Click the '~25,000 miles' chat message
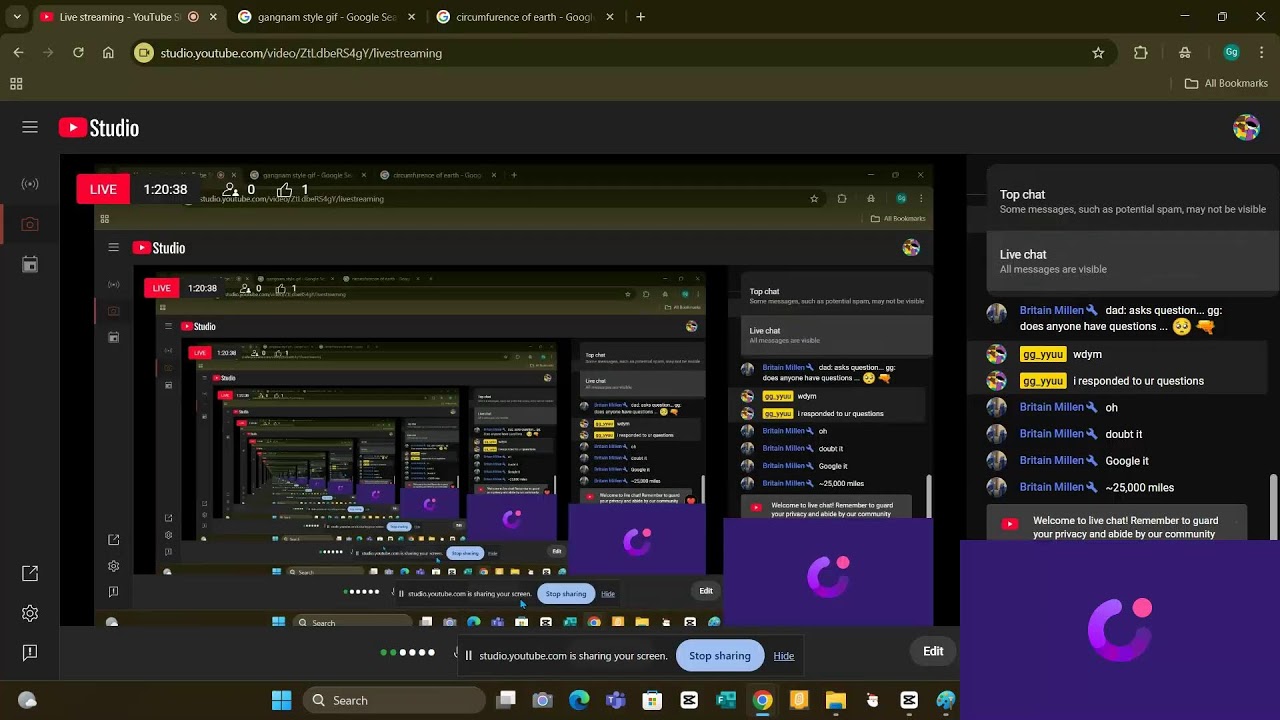Viewport: 1280px width, 720px height. point(1140,488)
